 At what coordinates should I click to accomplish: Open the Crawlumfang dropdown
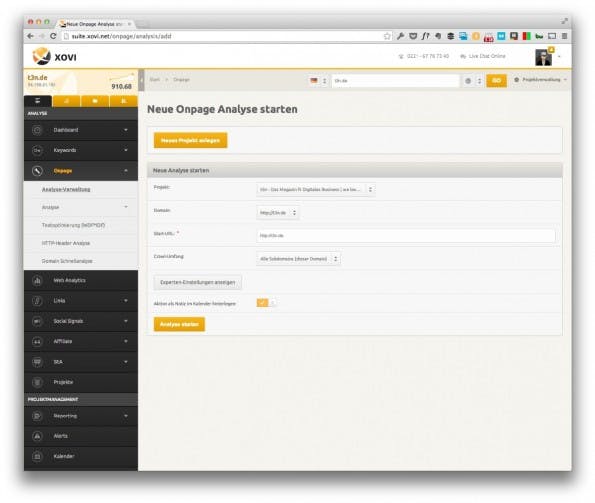tap(298, 259)
